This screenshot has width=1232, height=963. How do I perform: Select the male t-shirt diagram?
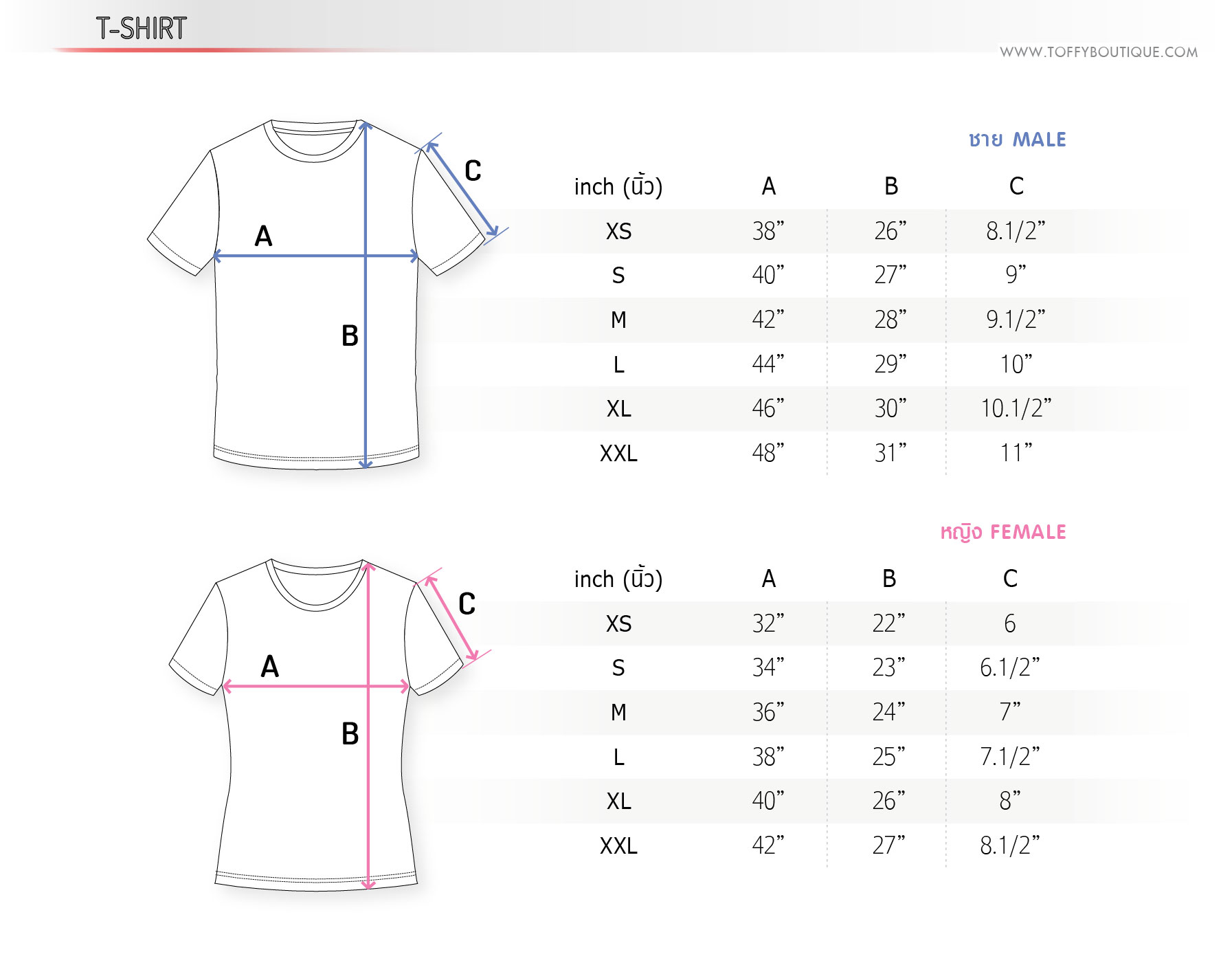(328, 295)
